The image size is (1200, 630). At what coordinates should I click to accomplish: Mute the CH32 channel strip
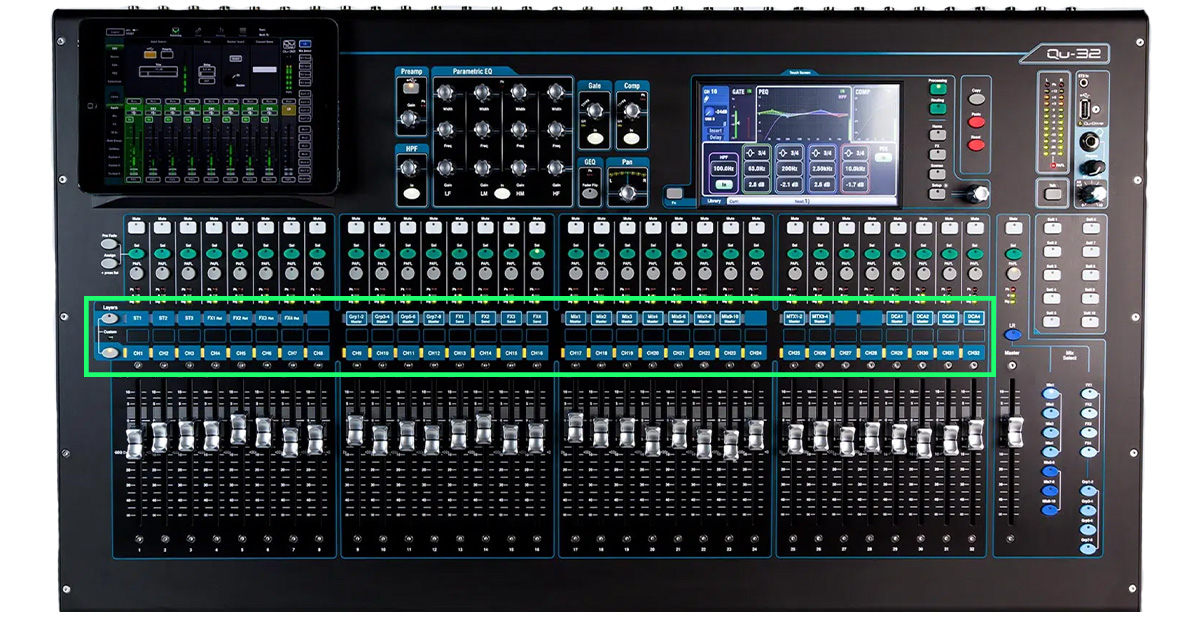click(x=975, y=229)
